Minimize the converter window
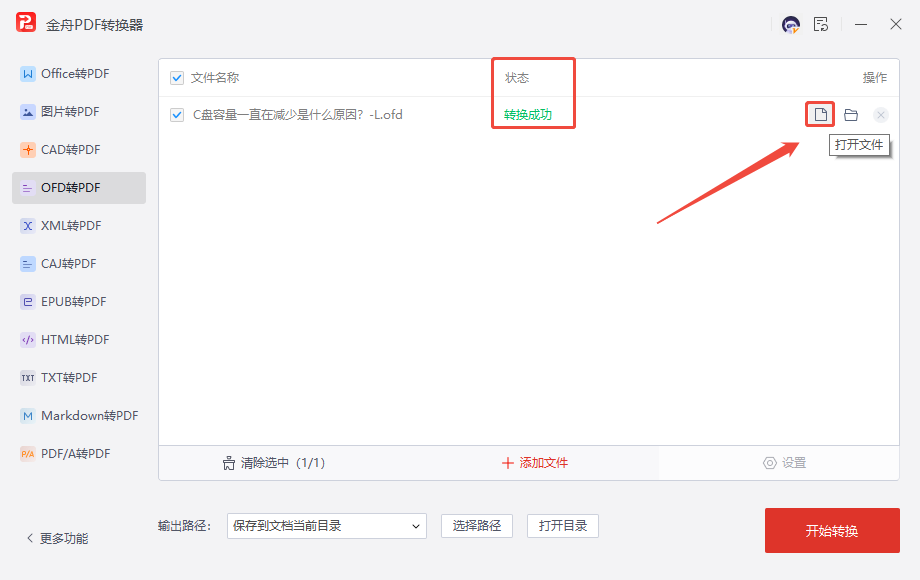The height and width of the screenshot is (580, 920). pyautogui.click(x=861, y=25)
